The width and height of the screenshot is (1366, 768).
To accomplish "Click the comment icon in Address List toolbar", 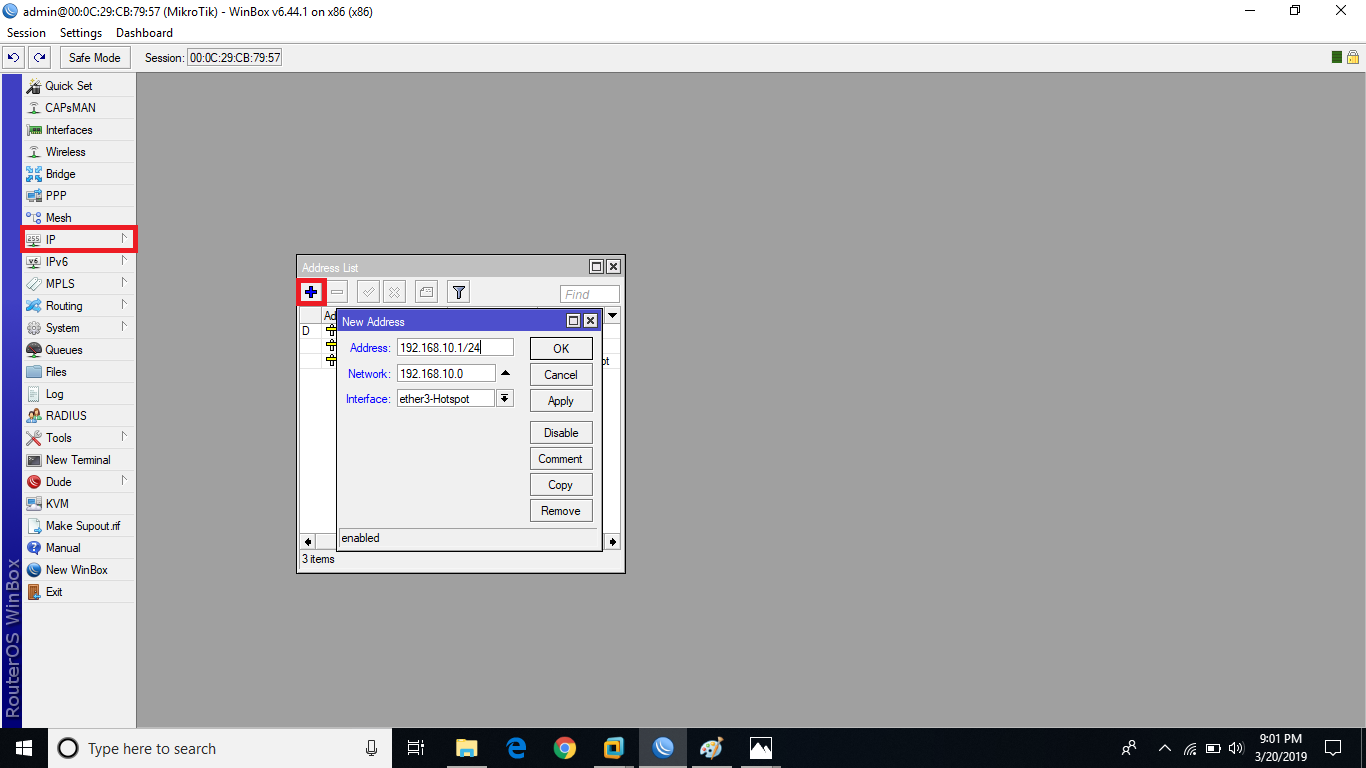I will click(x=425, y=291).
